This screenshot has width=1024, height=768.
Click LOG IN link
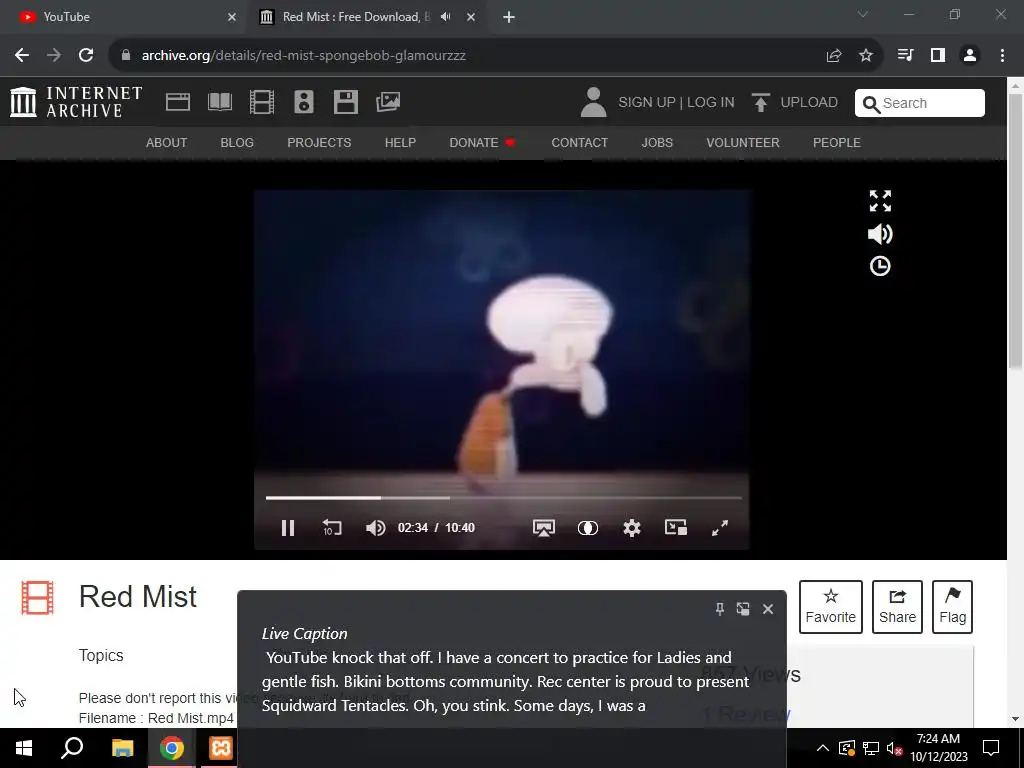pos(711,103)
